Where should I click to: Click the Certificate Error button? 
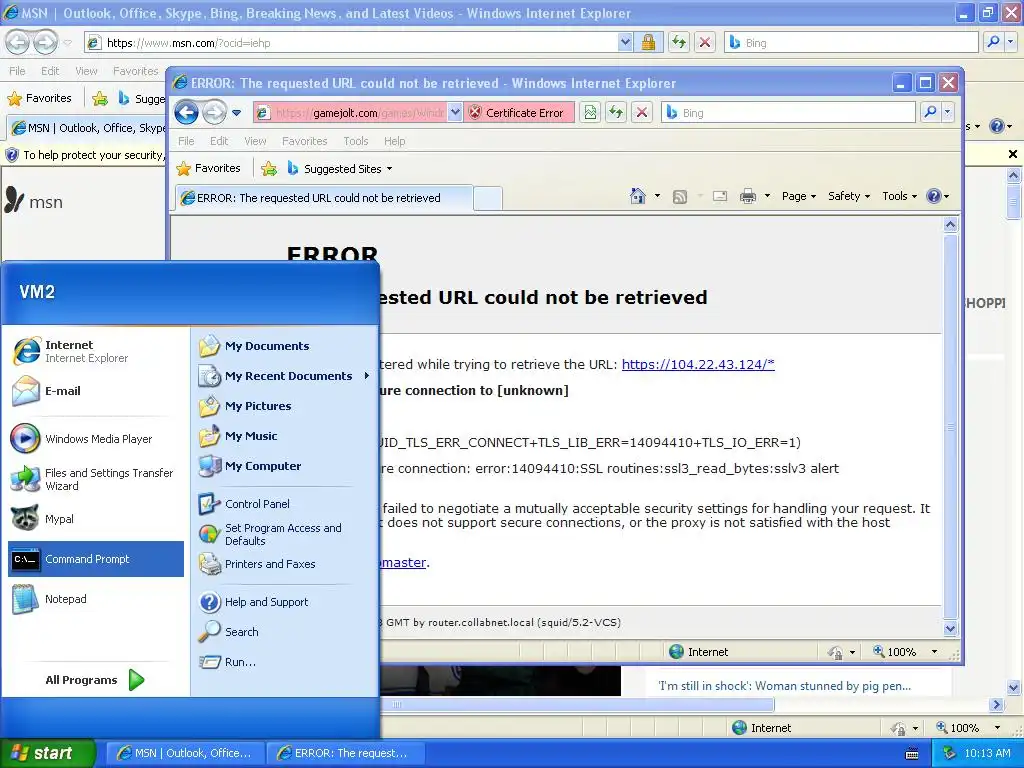(x=520, y=112)
